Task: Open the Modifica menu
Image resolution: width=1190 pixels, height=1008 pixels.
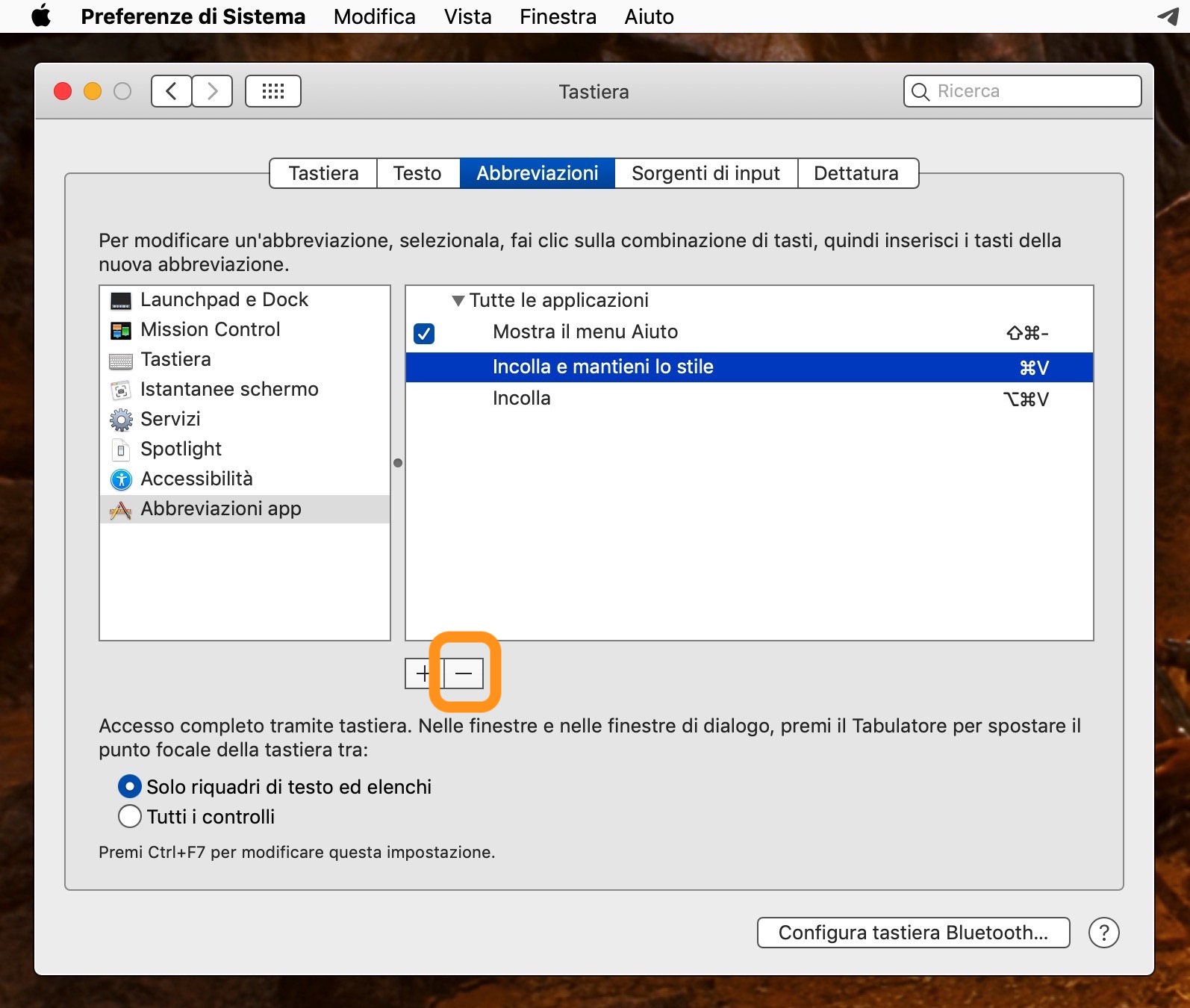Action: pyautogui.click(x=375, y=16)
